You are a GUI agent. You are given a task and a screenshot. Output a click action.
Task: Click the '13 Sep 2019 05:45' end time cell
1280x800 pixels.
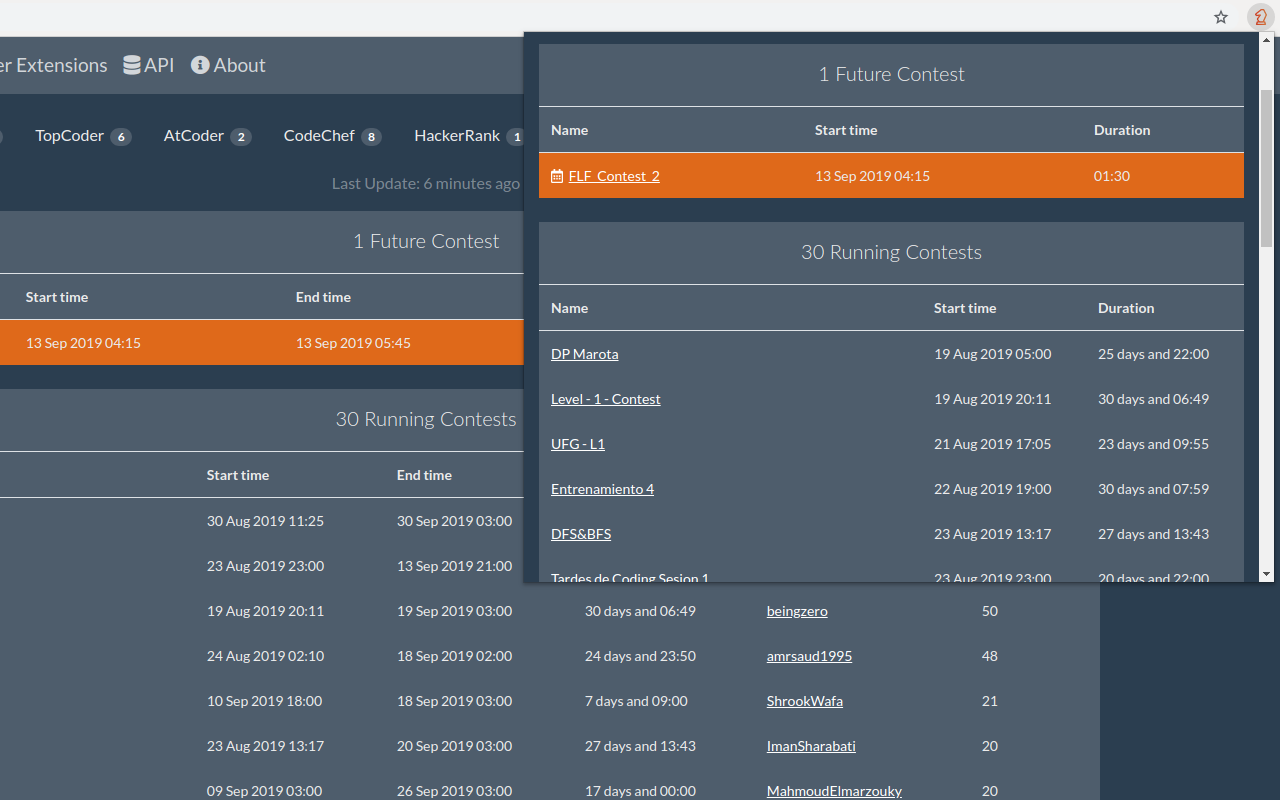click(x=353, y=343)
